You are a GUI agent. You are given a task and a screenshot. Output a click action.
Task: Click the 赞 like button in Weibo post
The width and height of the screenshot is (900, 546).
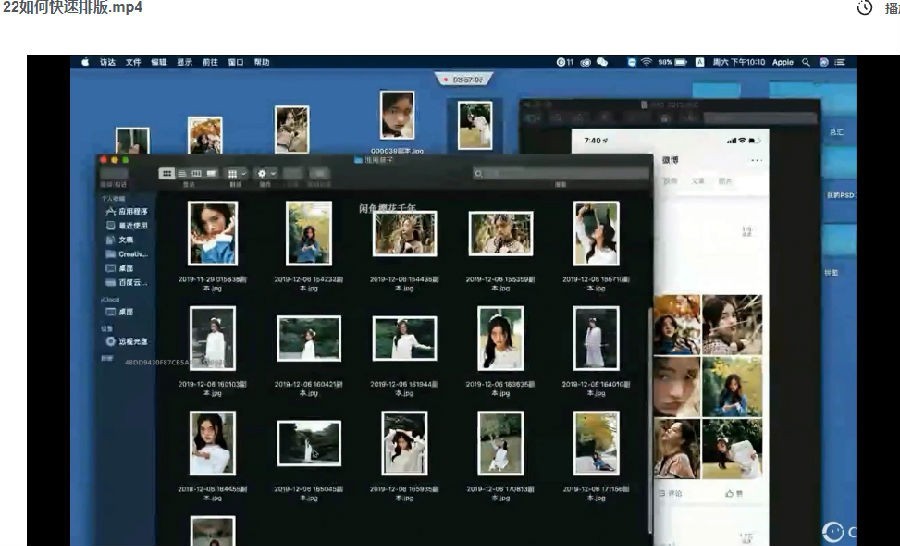click(x=734, y=493)
